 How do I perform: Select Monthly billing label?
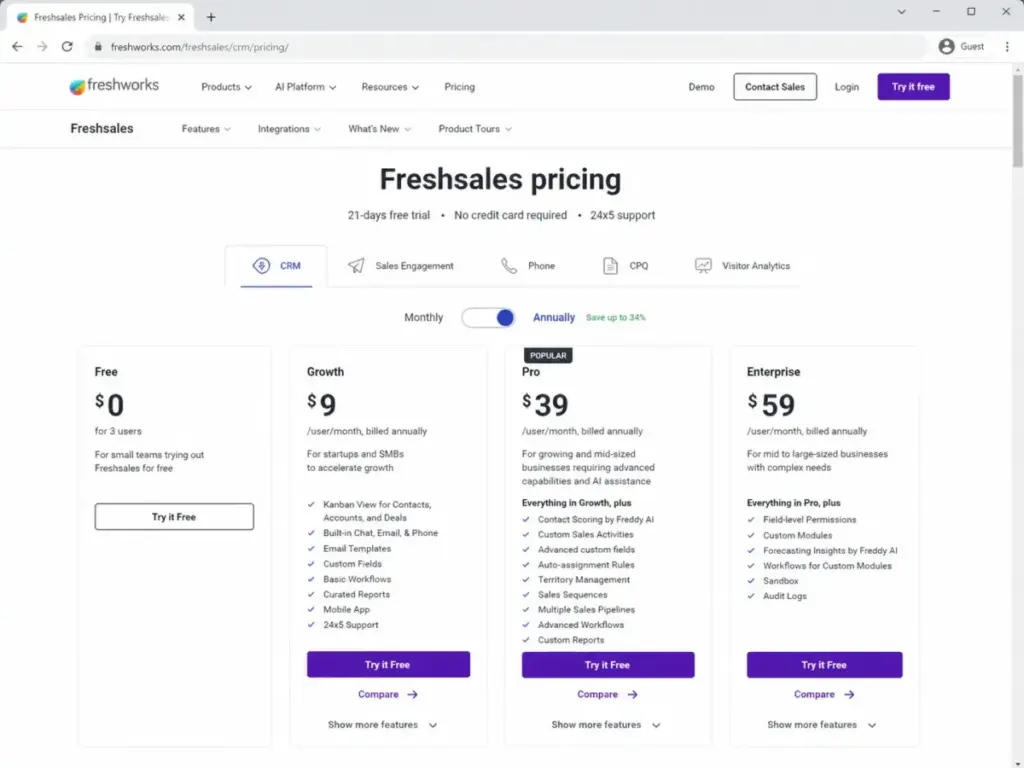[423, 317]
